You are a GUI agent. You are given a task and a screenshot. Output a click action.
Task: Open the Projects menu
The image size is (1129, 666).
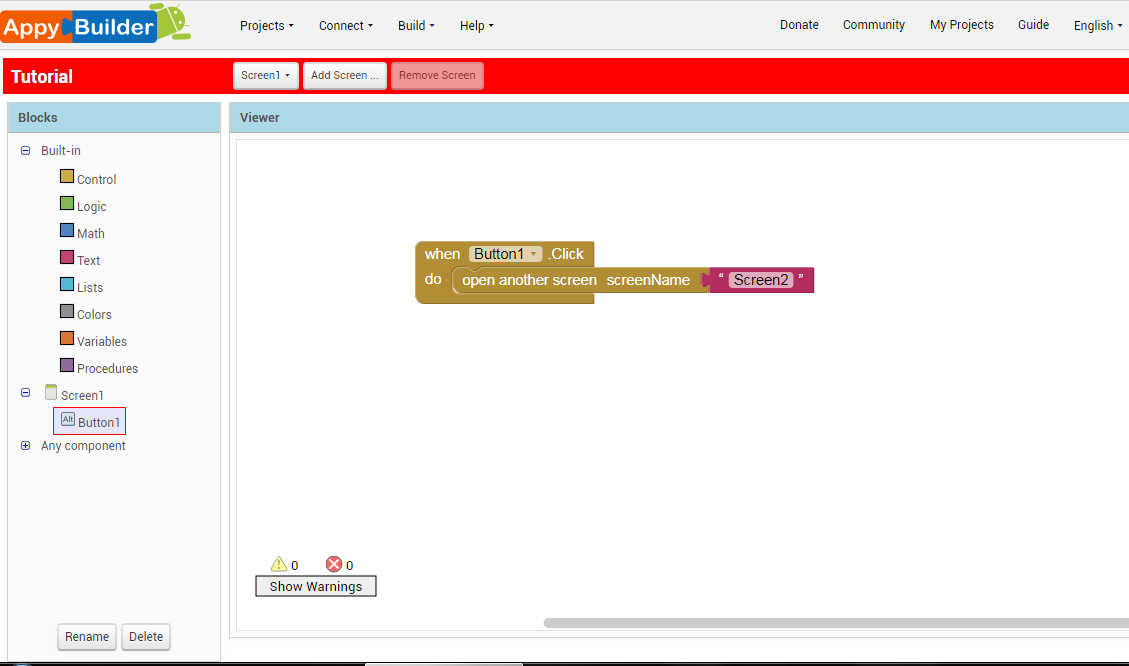pos(266,25)
